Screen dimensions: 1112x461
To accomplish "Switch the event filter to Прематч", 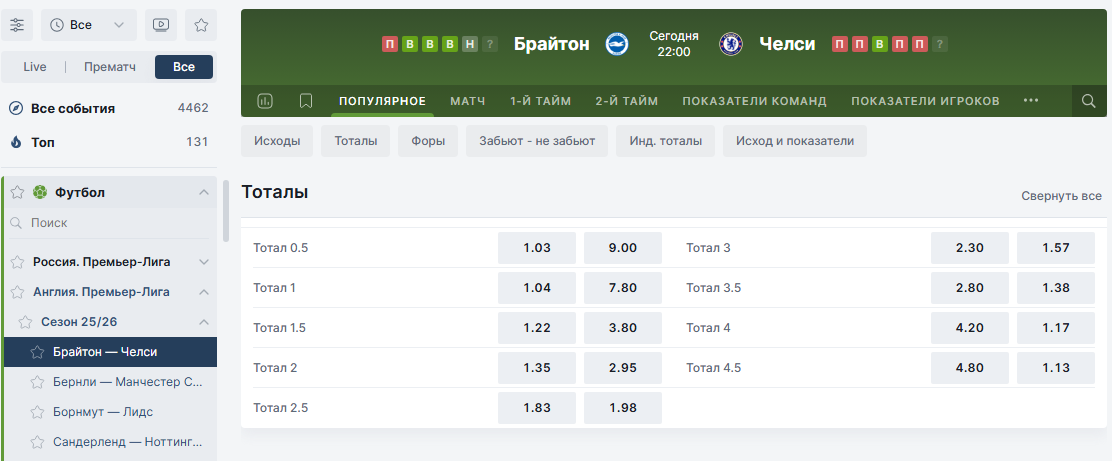I will [110, 67].
